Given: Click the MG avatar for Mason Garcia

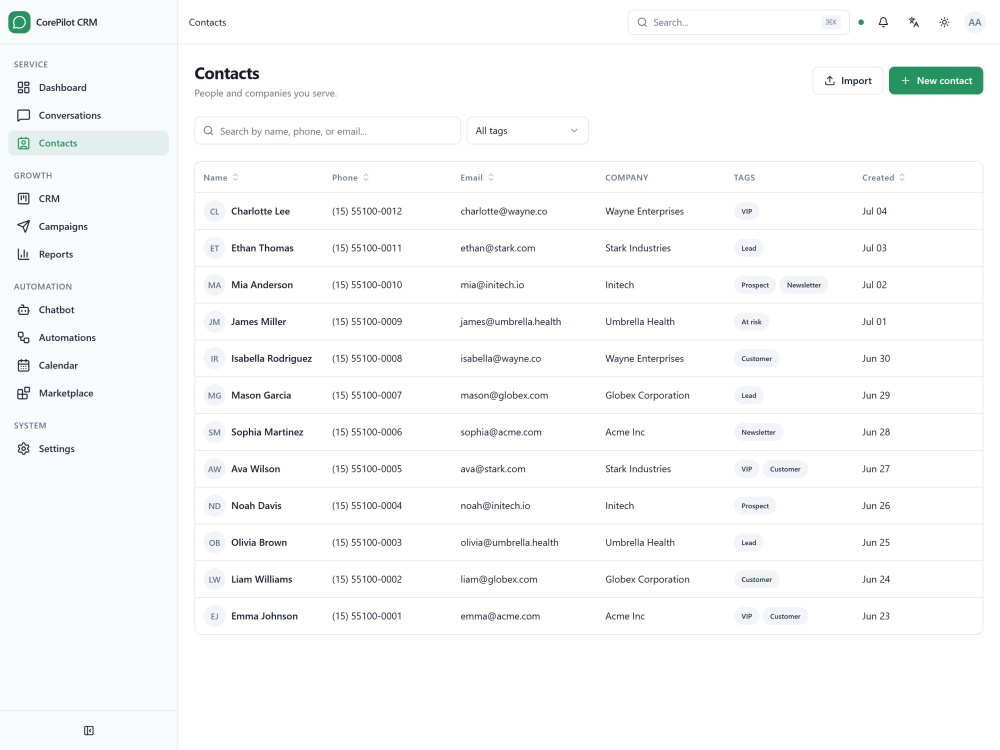Looking at the screenshot, I should click(x=214, y=395).
